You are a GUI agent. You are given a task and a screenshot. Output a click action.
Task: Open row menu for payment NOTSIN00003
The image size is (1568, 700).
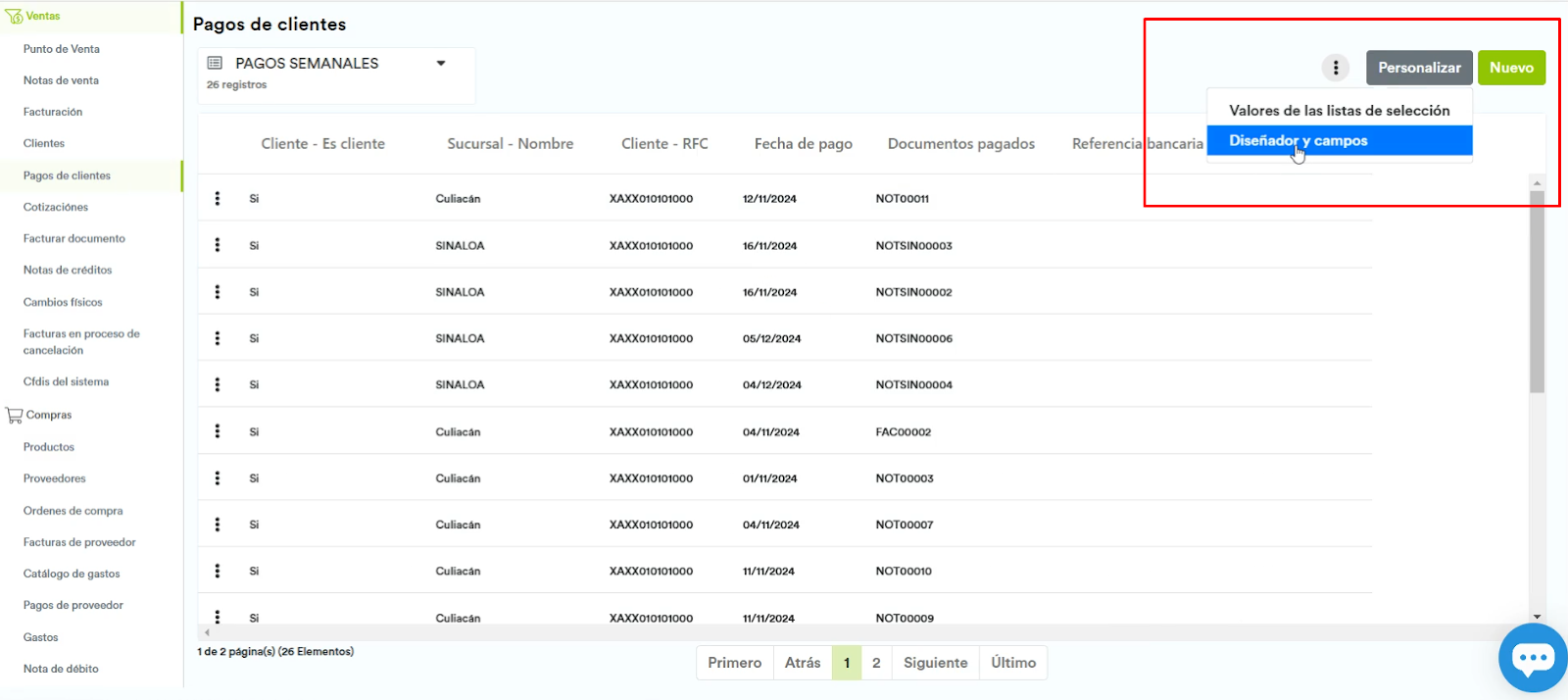(x=218, y=245)
